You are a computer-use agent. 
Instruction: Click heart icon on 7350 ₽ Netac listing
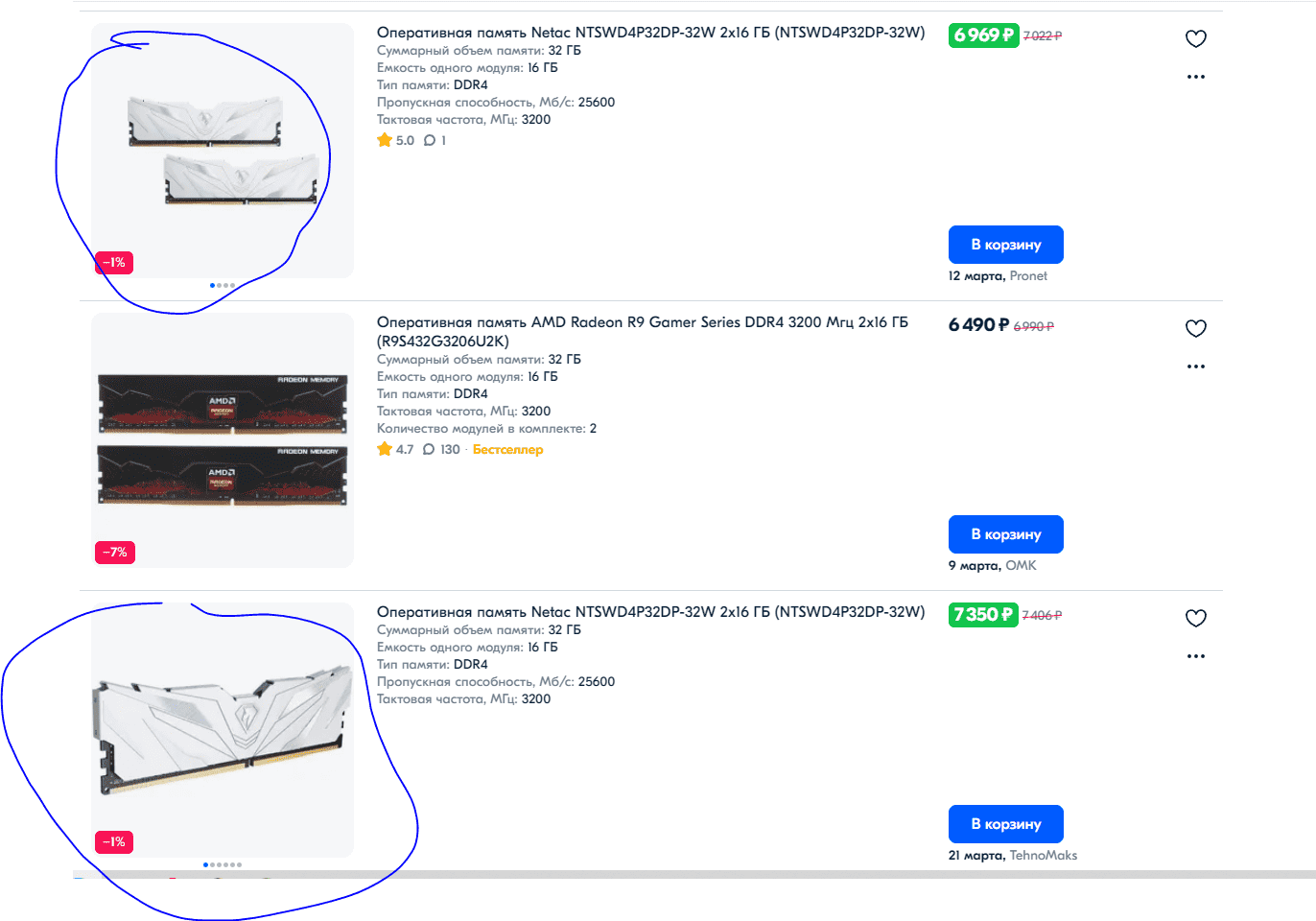point(1195,618)
